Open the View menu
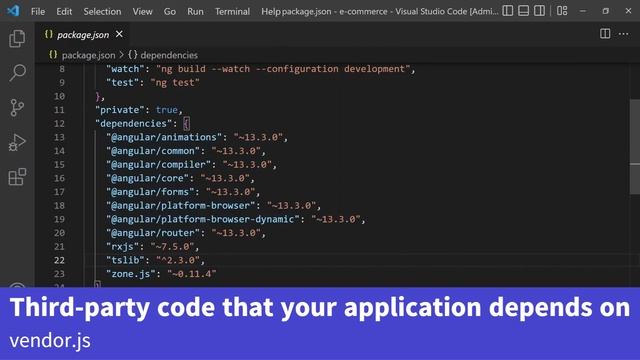 pyautogui.click(x=142, y=11)
